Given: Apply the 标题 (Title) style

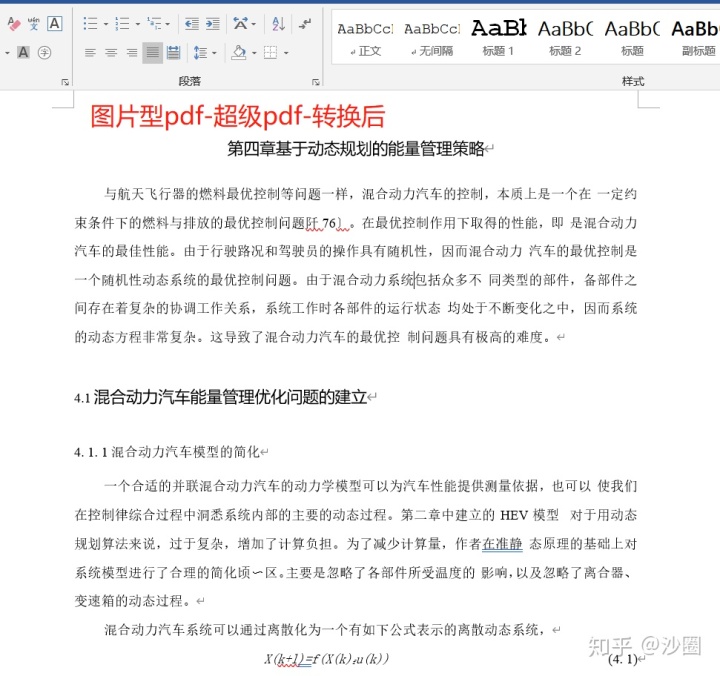Looking at the screenshot, I should pos(632,39).
